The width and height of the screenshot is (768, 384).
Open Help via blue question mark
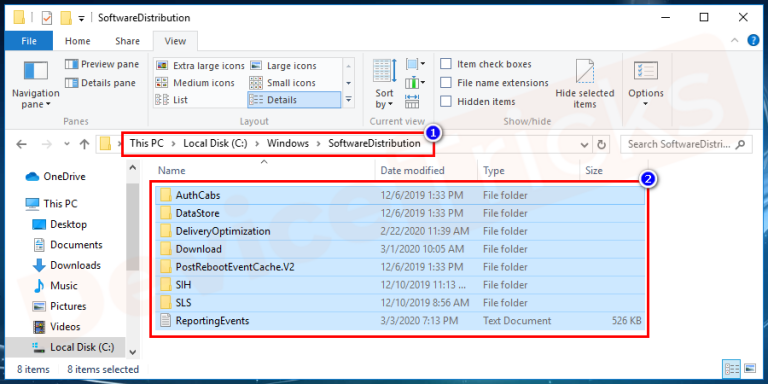click(x=752, y=41)
